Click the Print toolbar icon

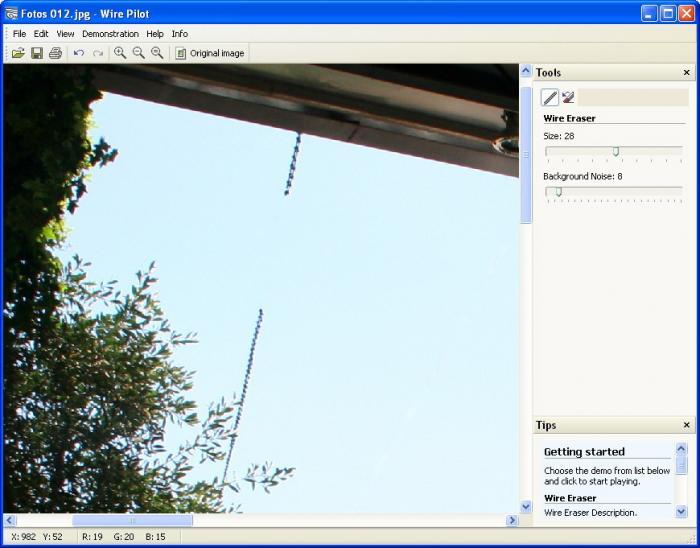(x=55, y=53)
